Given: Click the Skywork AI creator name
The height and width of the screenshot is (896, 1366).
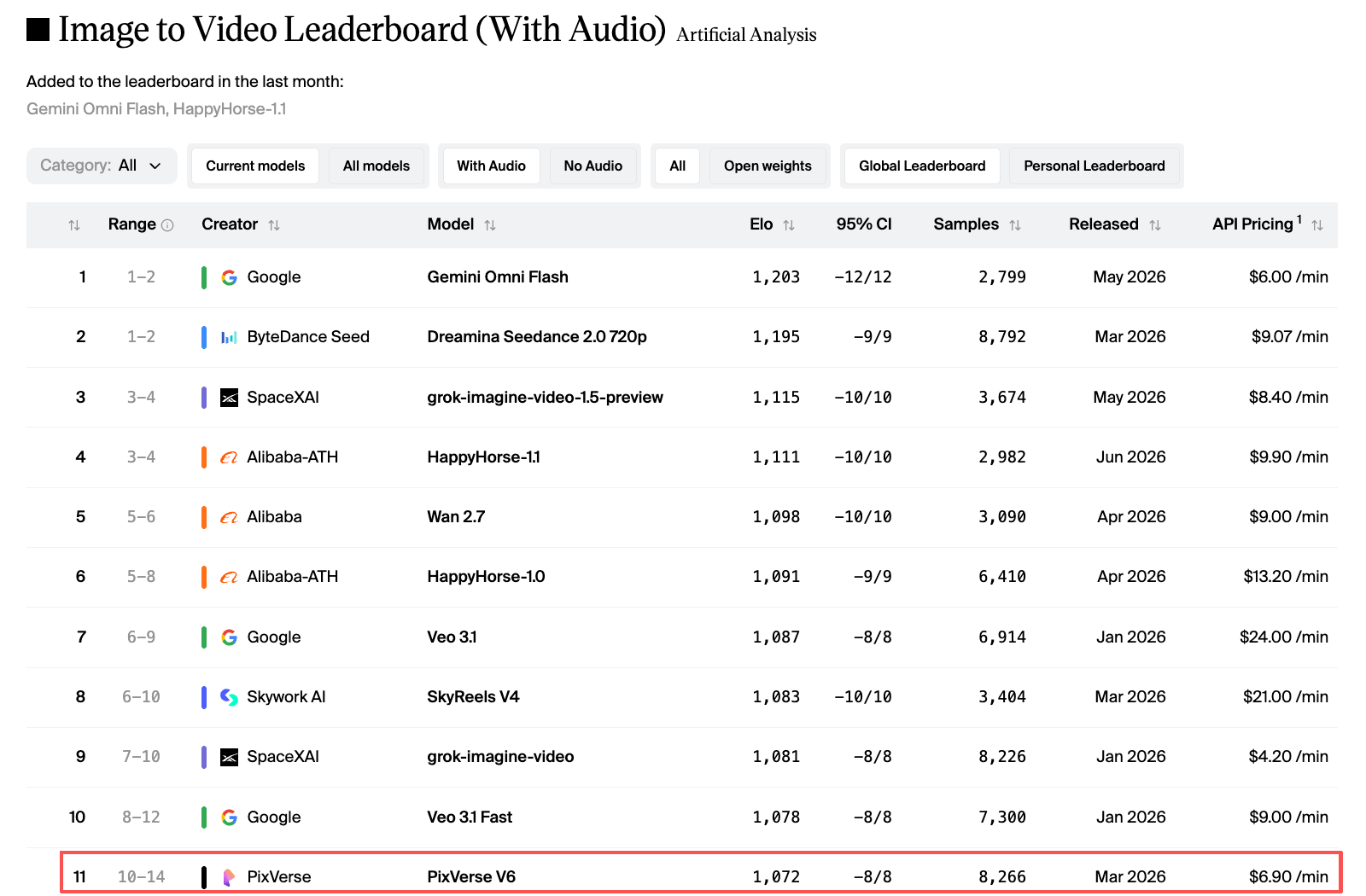Looking at the screenshot, I should 286,697.
